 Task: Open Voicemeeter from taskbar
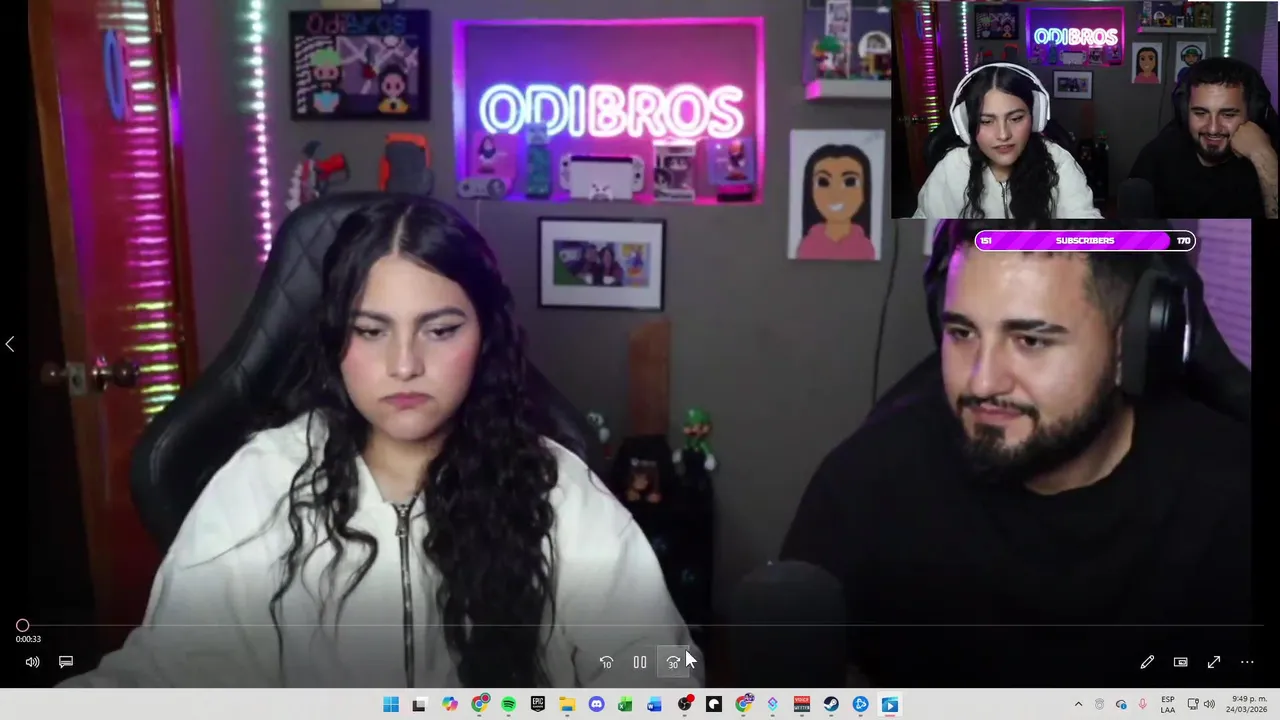802,705
